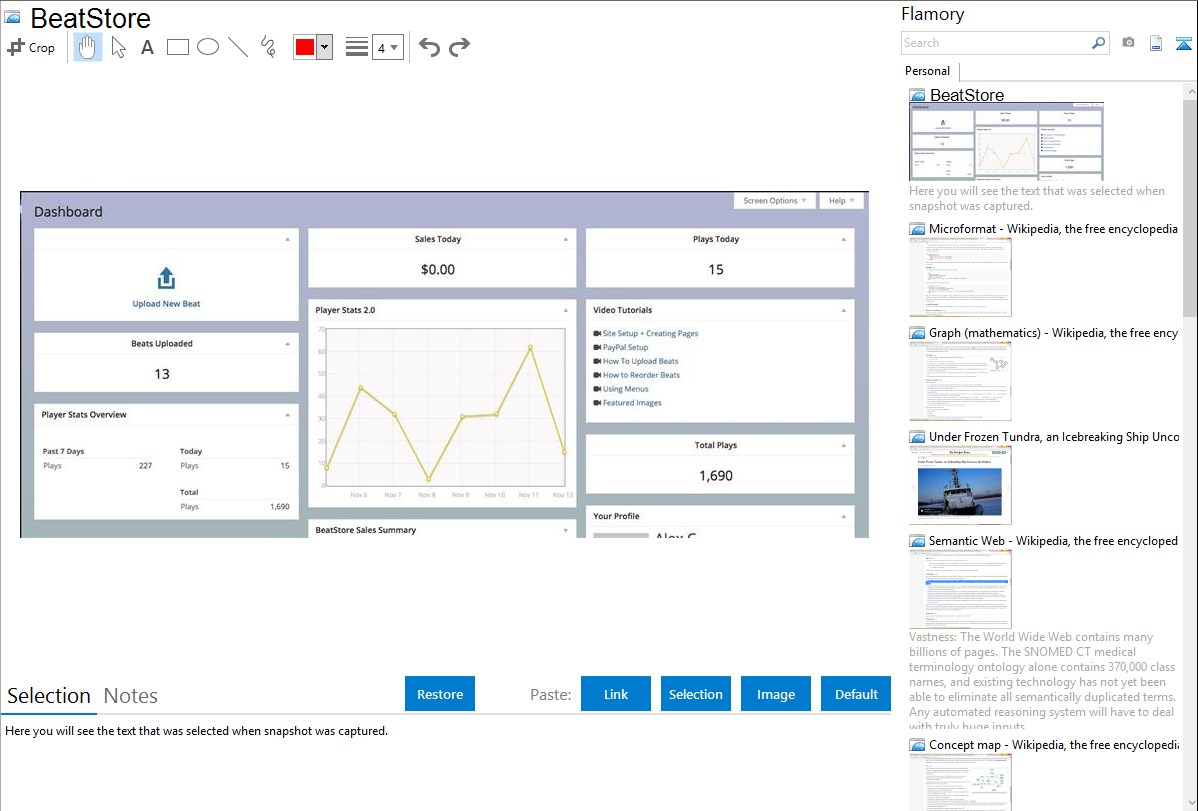Open the Microformat Wikipedia snapshot thumbnail

(960, 277)
